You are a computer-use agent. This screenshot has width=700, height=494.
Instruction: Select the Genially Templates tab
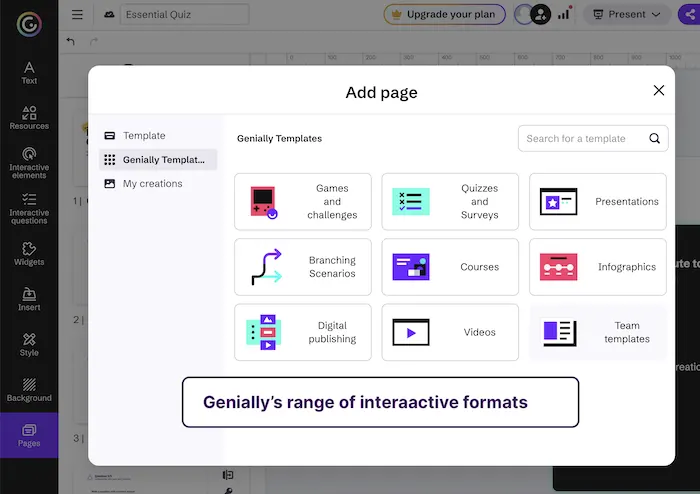coord(158,159)
